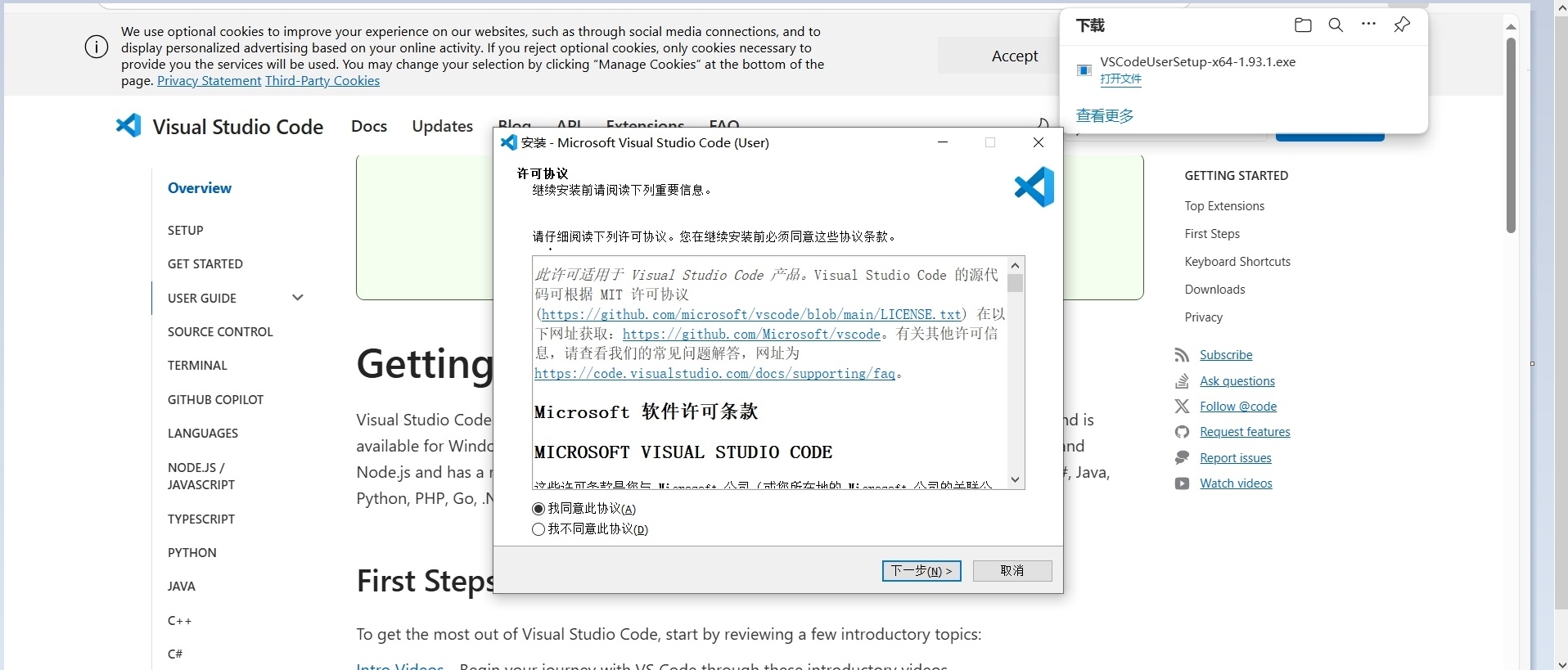Image resolution: width=1568 pixels, height=670 pixels.
Task: Go to Downloads section link
Action: 1214,290
